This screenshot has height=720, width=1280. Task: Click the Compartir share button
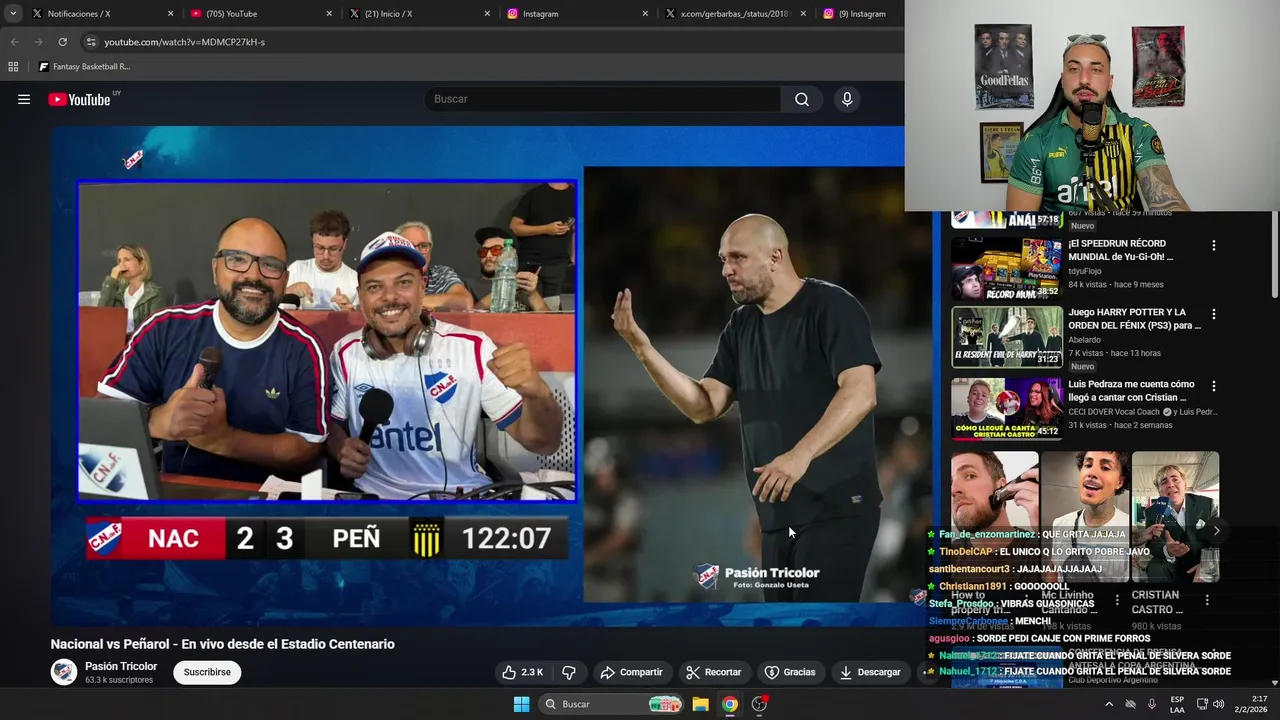[x=631, y=672]
